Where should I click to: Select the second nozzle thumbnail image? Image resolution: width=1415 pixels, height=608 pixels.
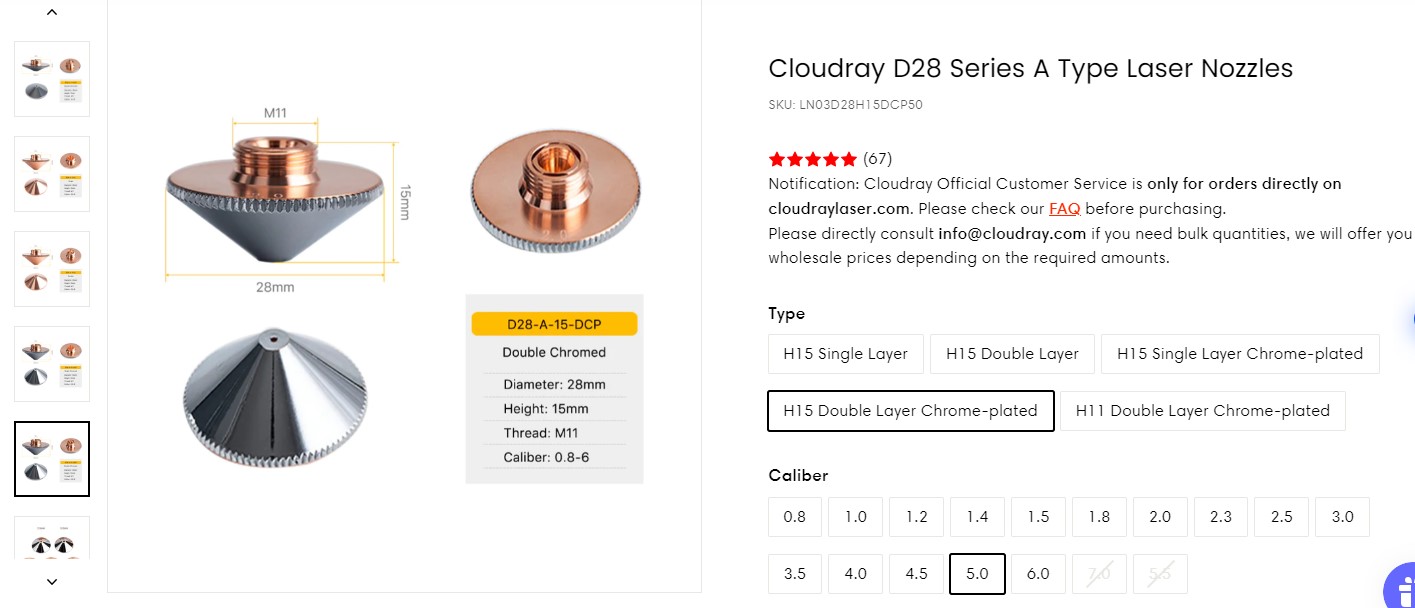[52, 174]
